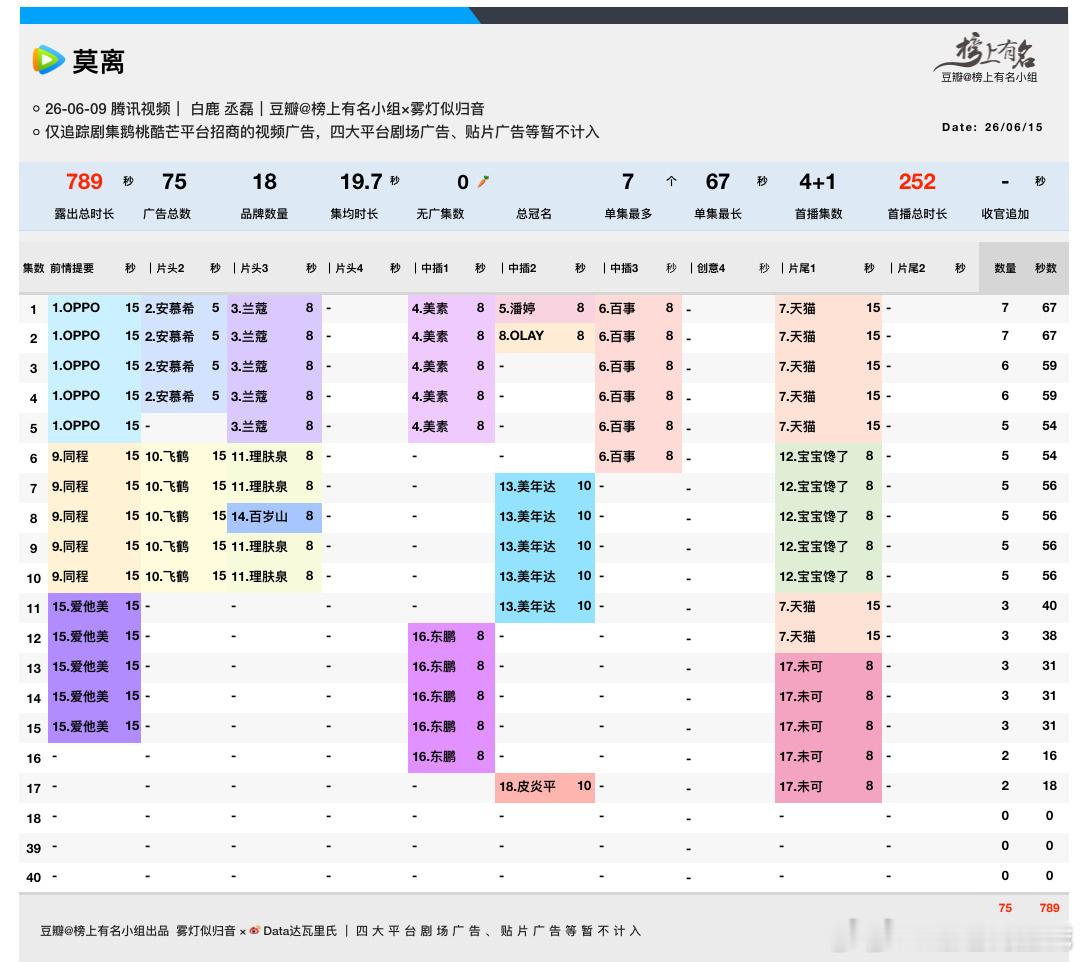Click the 16.东鹏 cell in episode 16 row
The width and height of the screenshot is (1083, 962).
point(452,757)
